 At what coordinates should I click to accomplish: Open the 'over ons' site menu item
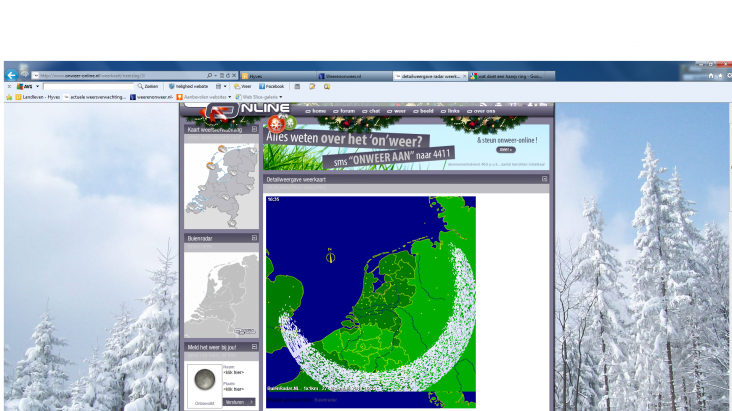pyautogui.click(x=481, y=111)
